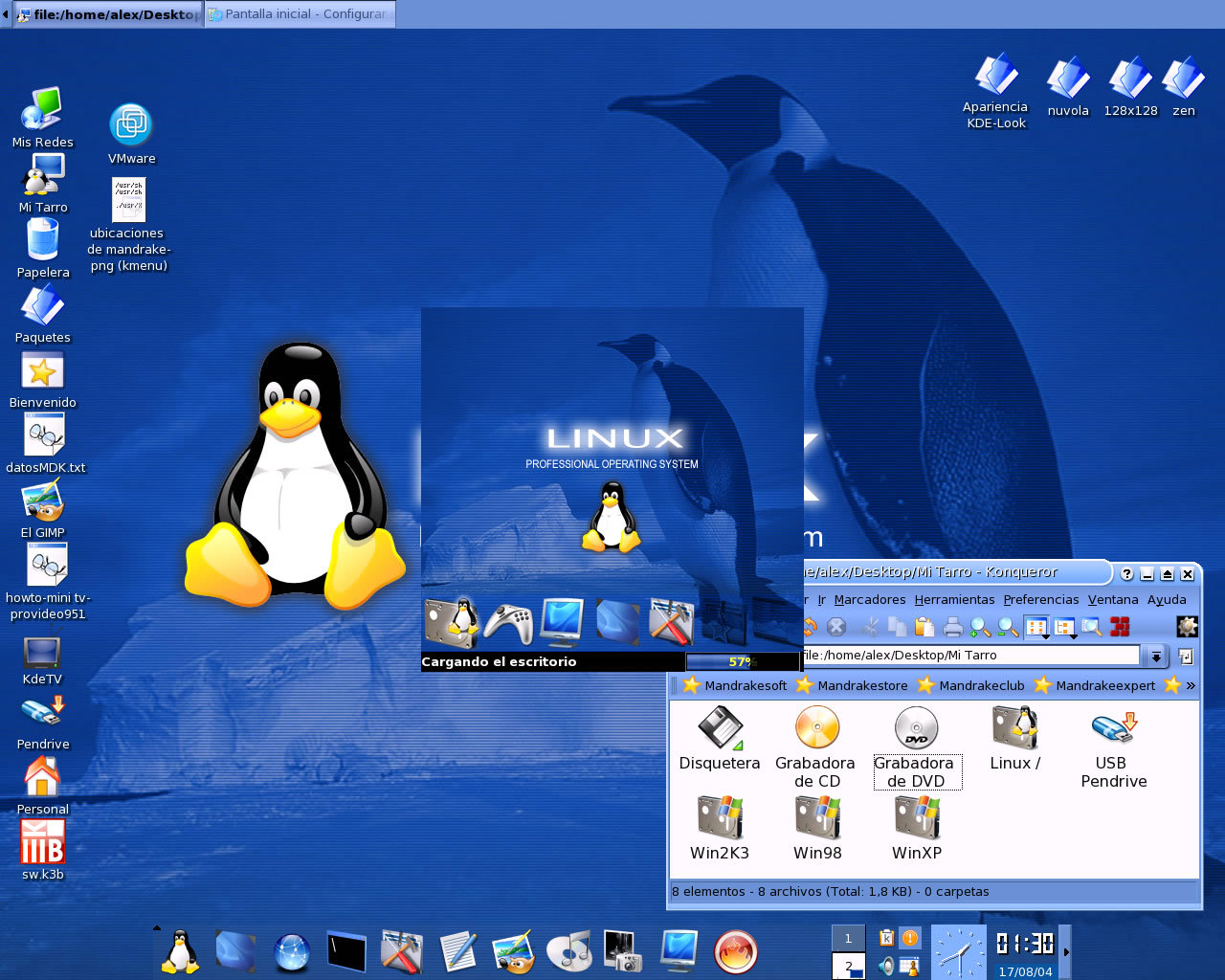This screenshot has height=980, width=1225.
Task: Click the Stop loading toolbar icon
Action: 836,627
